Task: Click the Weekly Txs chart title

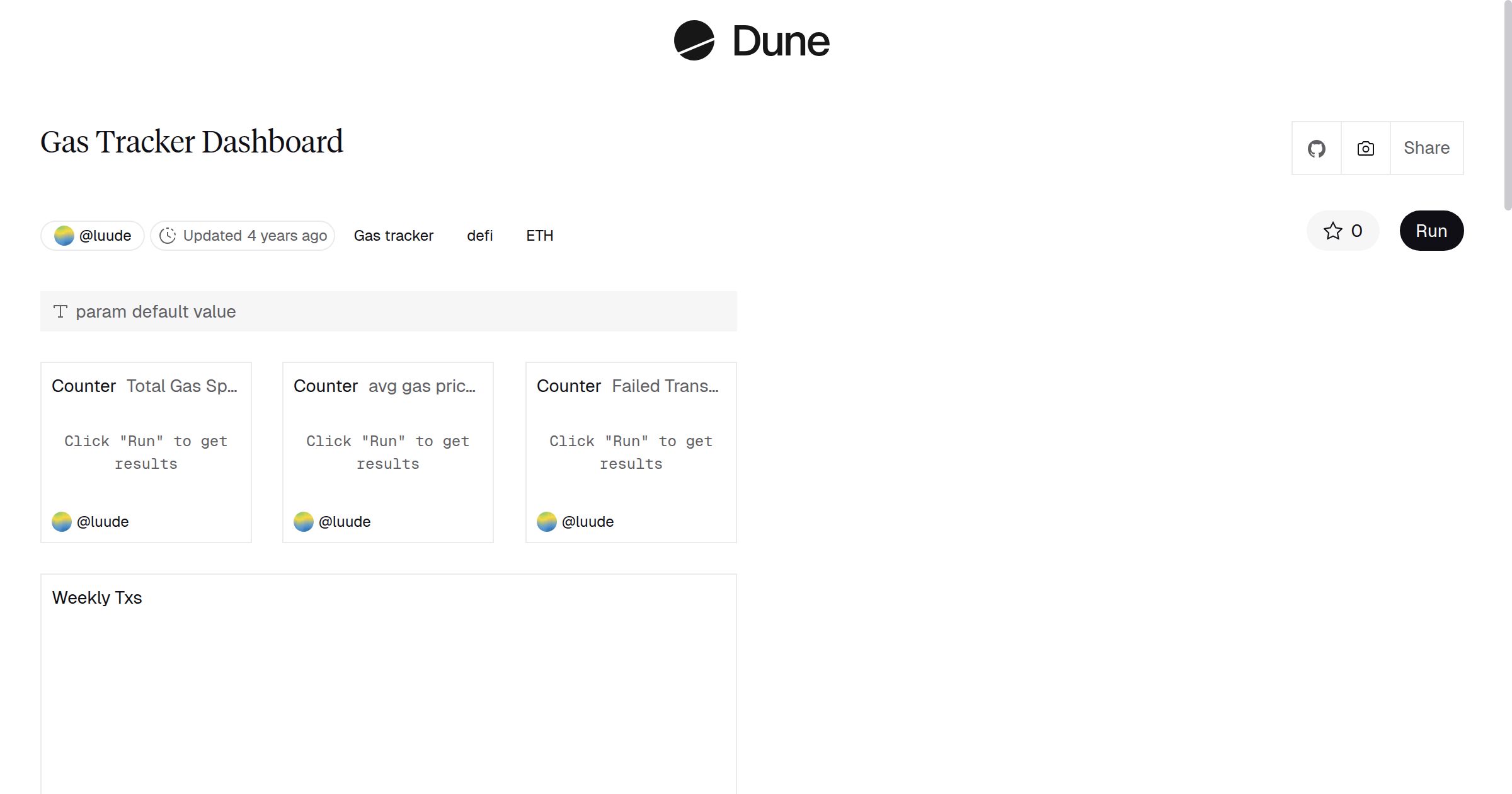Action: [97, 597]
